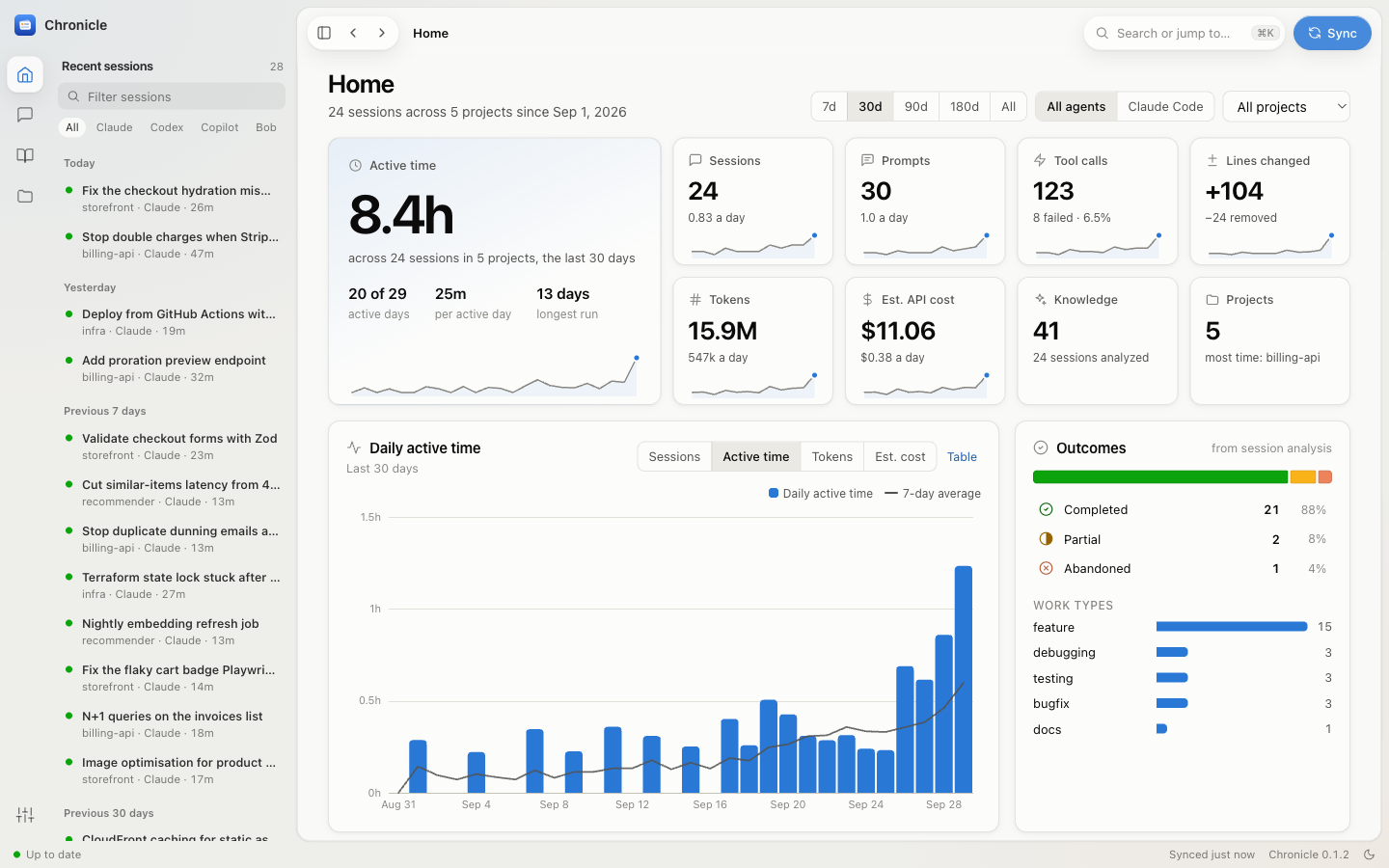Screen dimensions: 1389x868
Task: Open Terraform state lock stuck session
Action: click(172, 585)
